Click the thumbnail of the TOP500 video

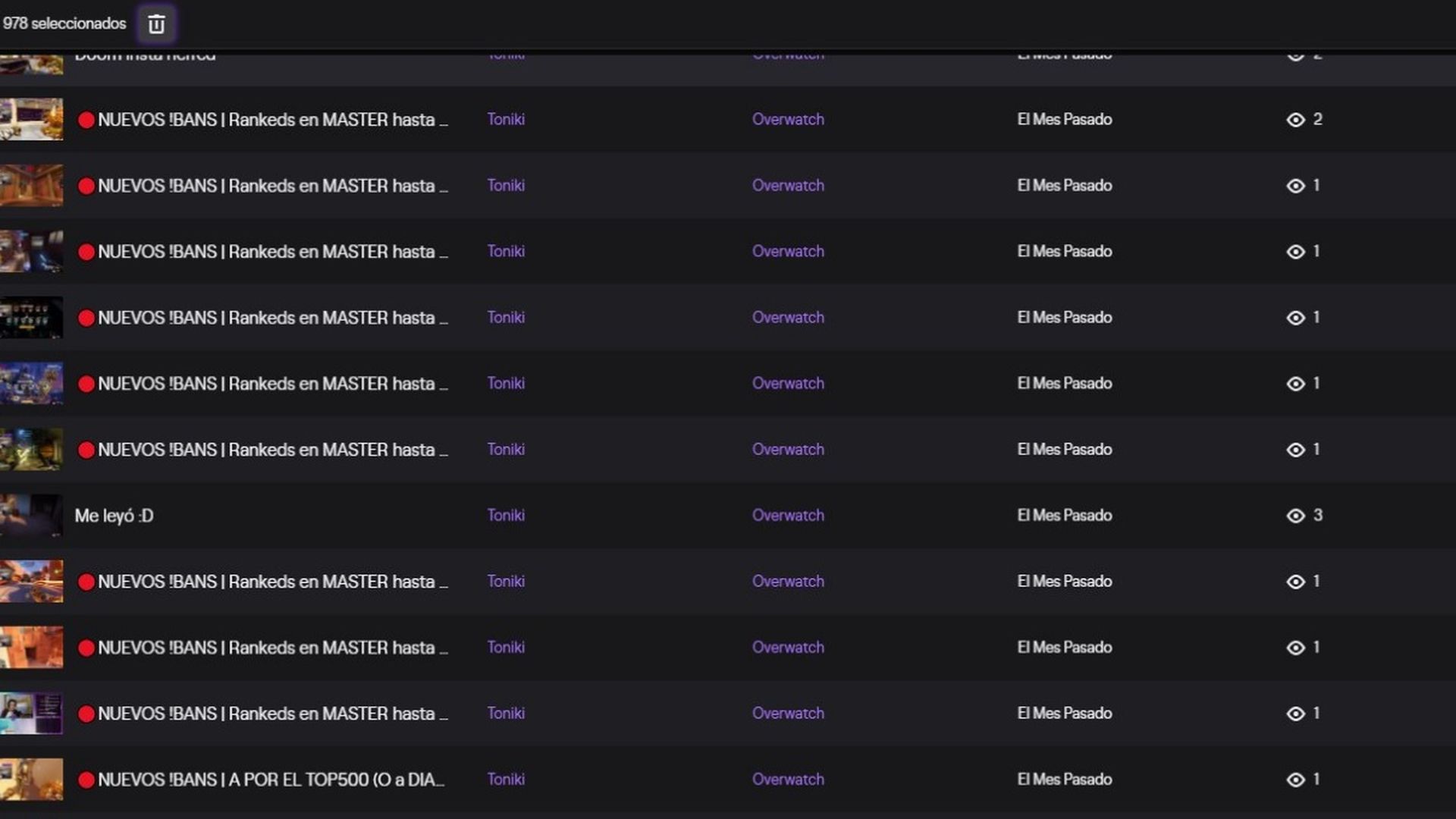click(x=32, y=779)
